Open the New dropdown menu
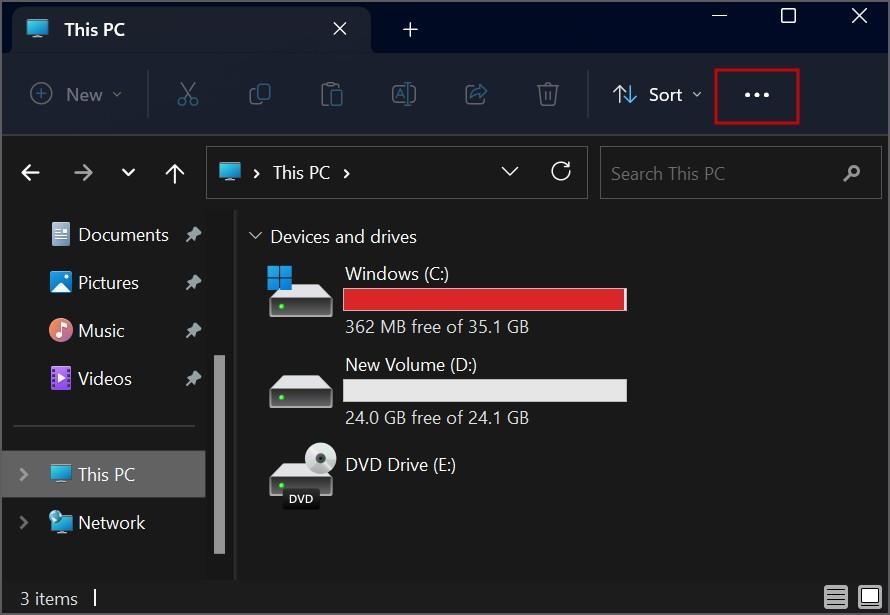 point(75,94)
